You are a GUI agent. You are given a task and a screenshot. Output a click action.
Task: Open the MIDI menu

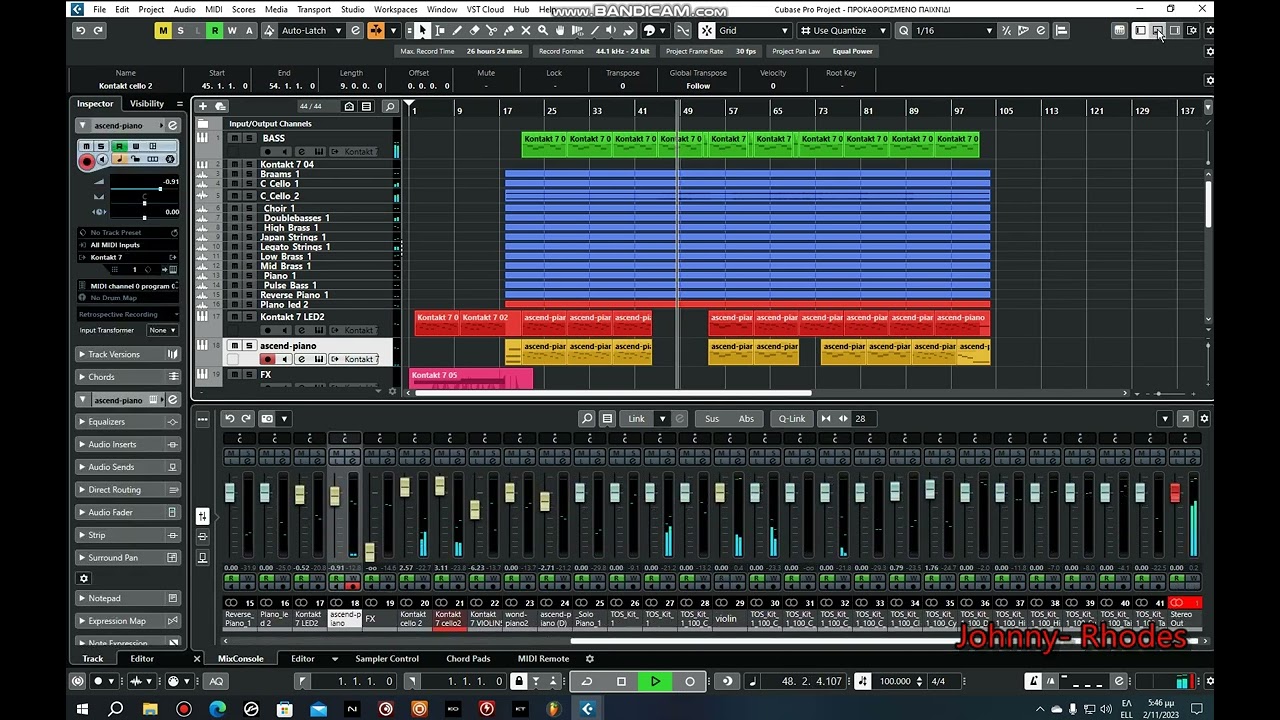(x=213, y=10)
